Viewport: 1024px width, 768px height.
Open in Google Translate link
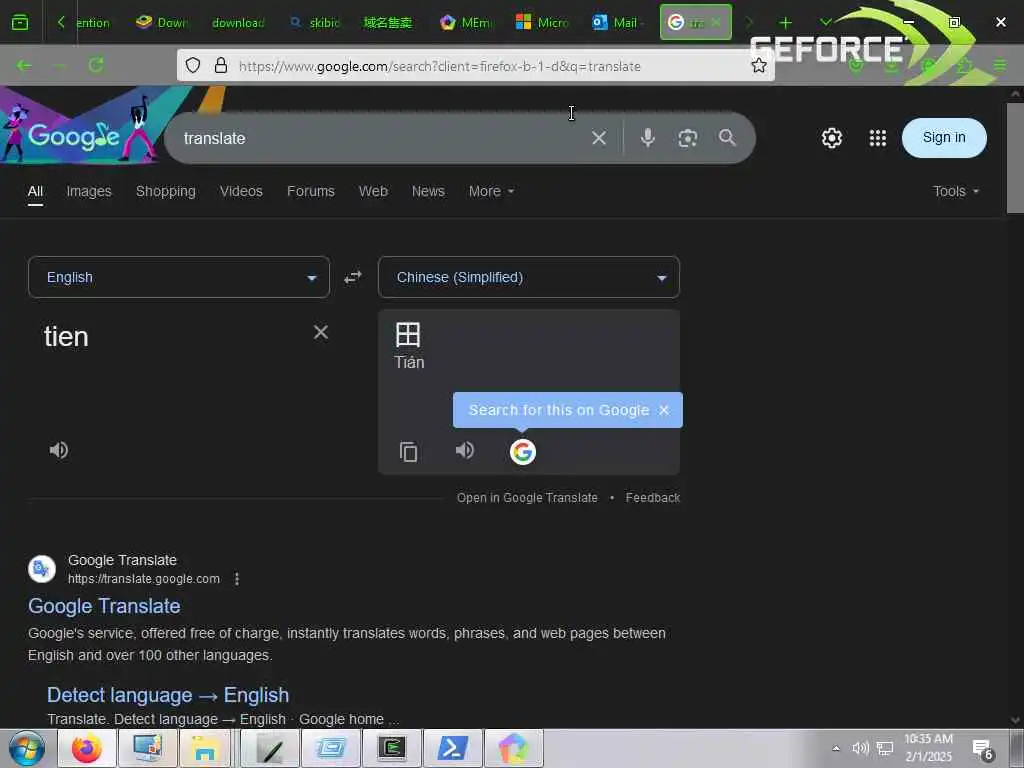pyautogui.click(x=527, y=498)
